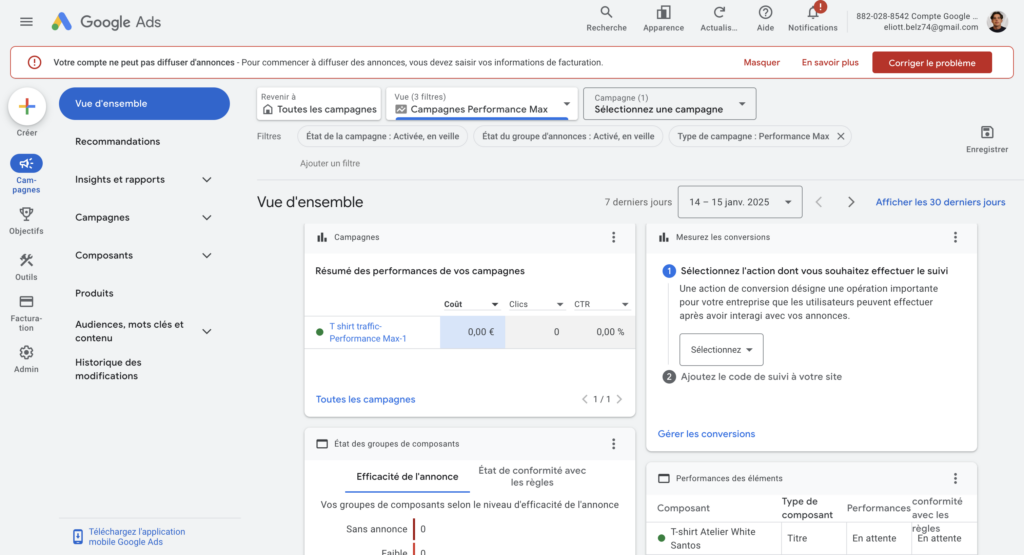Open Campagnes card three-dot menu

[x=613, y=237]
